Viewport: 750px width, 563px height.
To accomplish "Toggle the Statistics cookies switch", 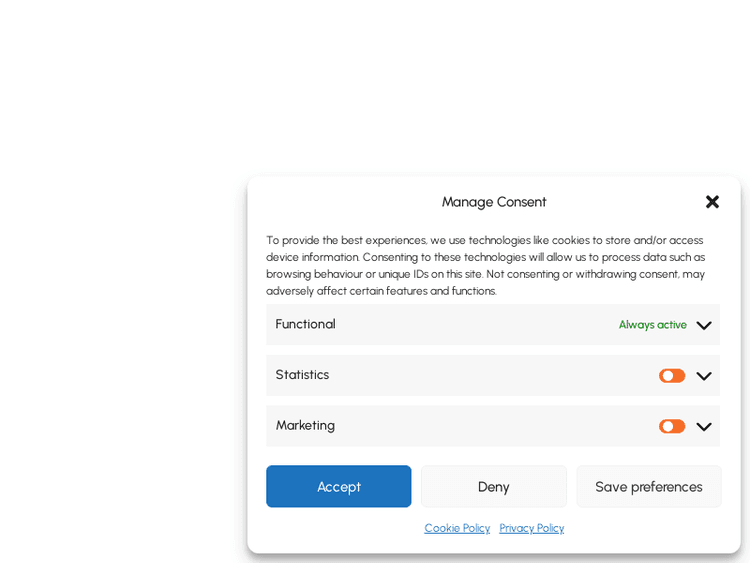I will pyautogui.click(x=672, y=376).
